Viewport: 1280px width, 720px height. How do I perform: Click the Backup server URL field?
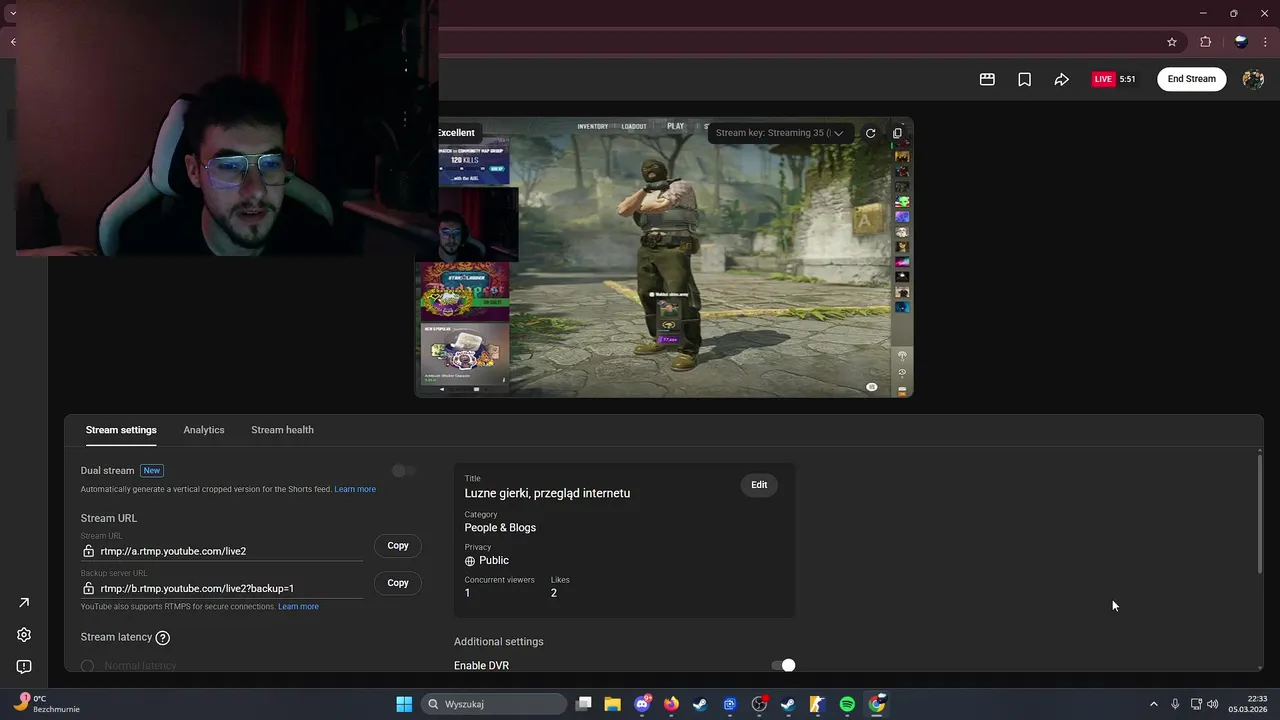222,588
